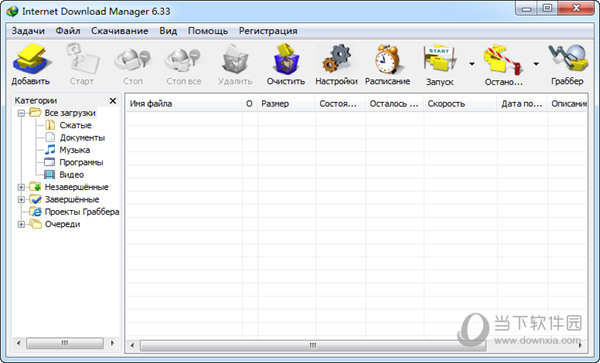Image resolution: width=600 pixels, height=363 pixels.
Task: Click the Стоп все toolbar icon
Action: click(x=183, y=60)
